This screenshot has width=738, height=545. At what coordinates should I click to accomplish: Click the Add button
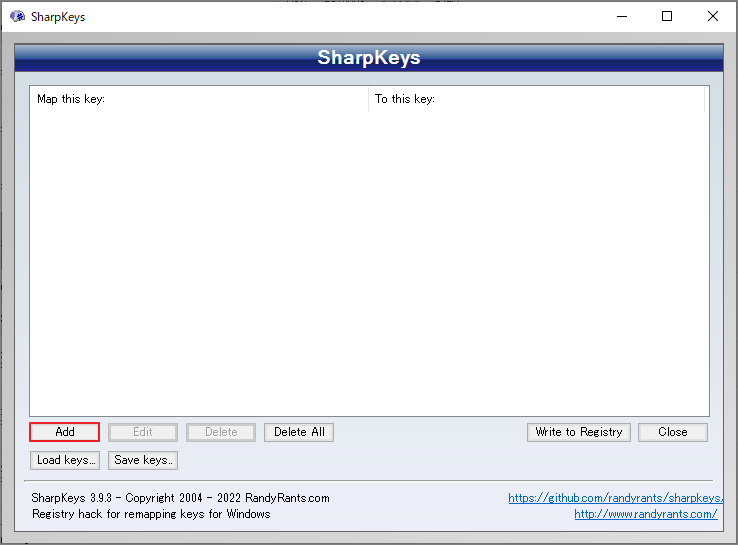(64, 432)
